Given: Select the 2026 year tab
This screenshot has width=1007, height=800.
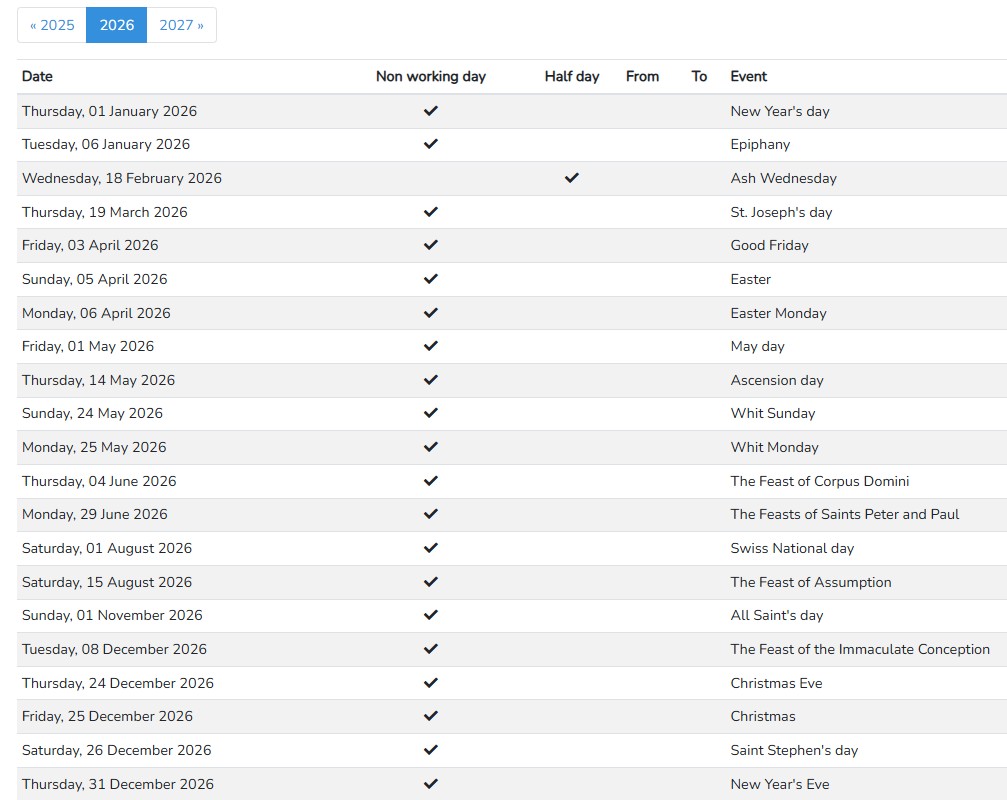Looking at the screenshot, I should [x=117, y=25].
